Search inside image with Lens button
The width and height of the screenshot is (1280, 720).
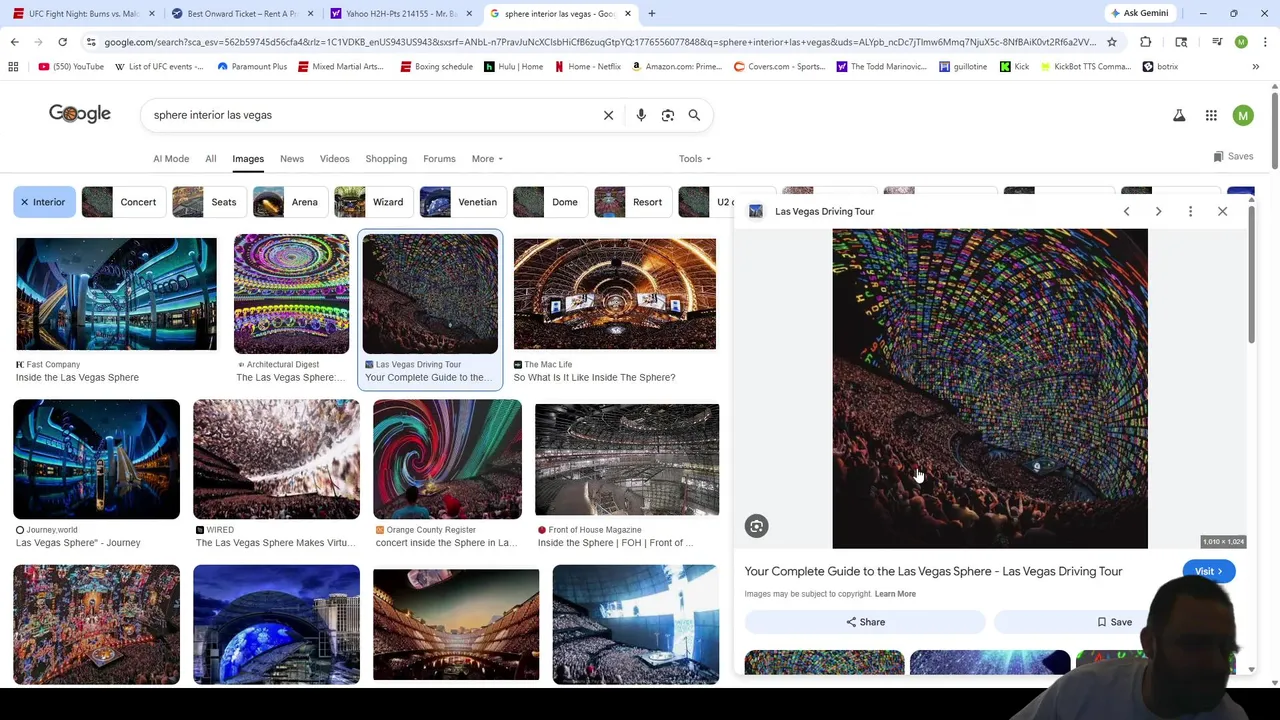[757, 526]
